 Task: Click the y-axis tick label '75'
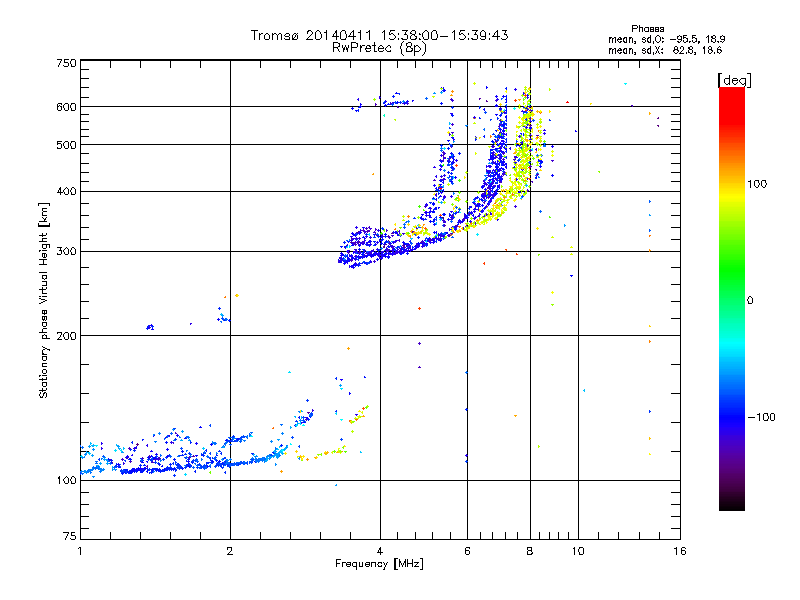[70, 536]
